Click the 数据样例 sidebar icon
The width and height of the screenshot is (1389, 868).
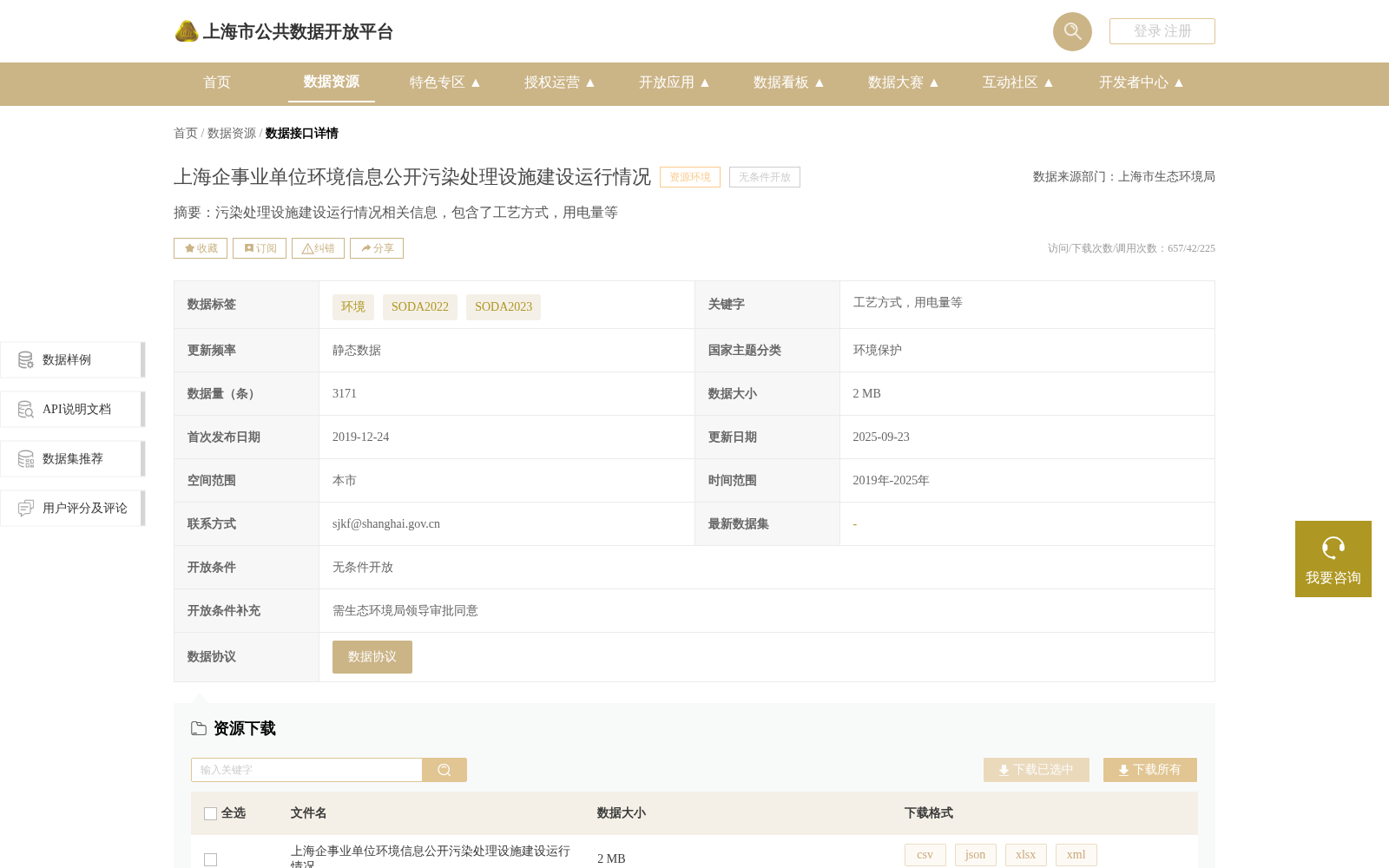tap(26, 359)
